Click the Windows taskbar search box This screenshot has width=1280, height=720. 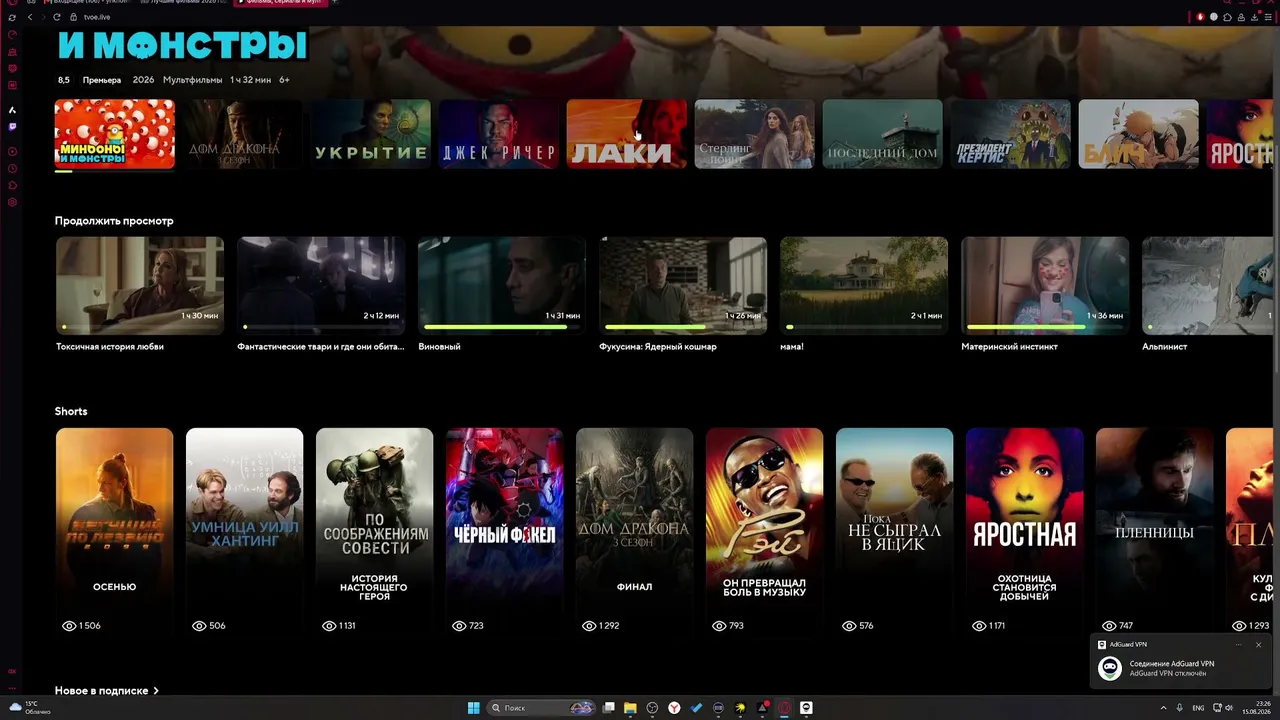click(540, 708)
